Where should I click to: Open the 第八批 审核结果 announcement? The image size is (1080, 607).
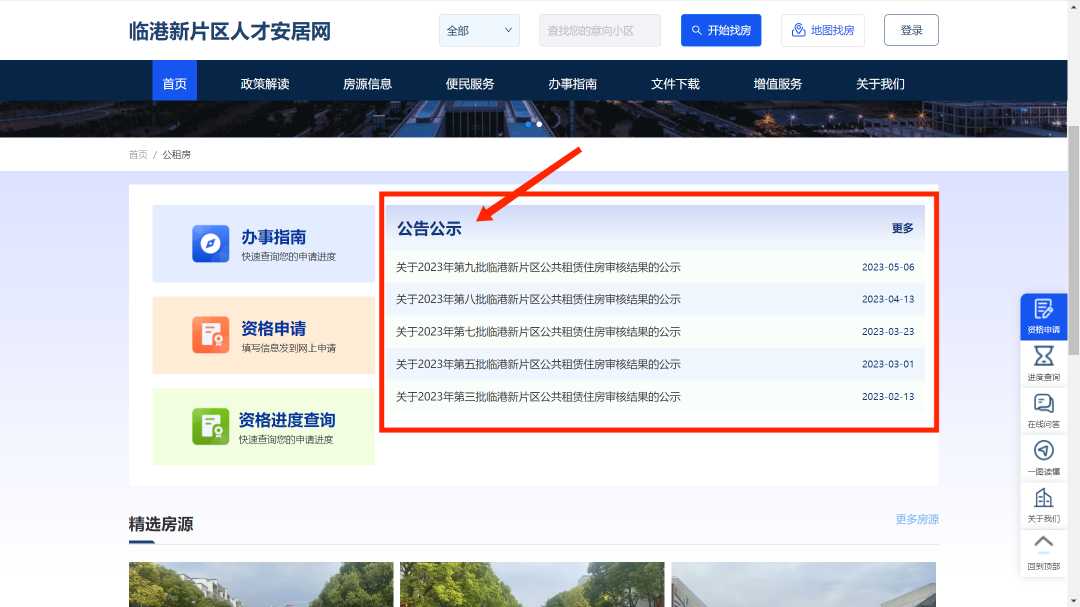[538, 300]
